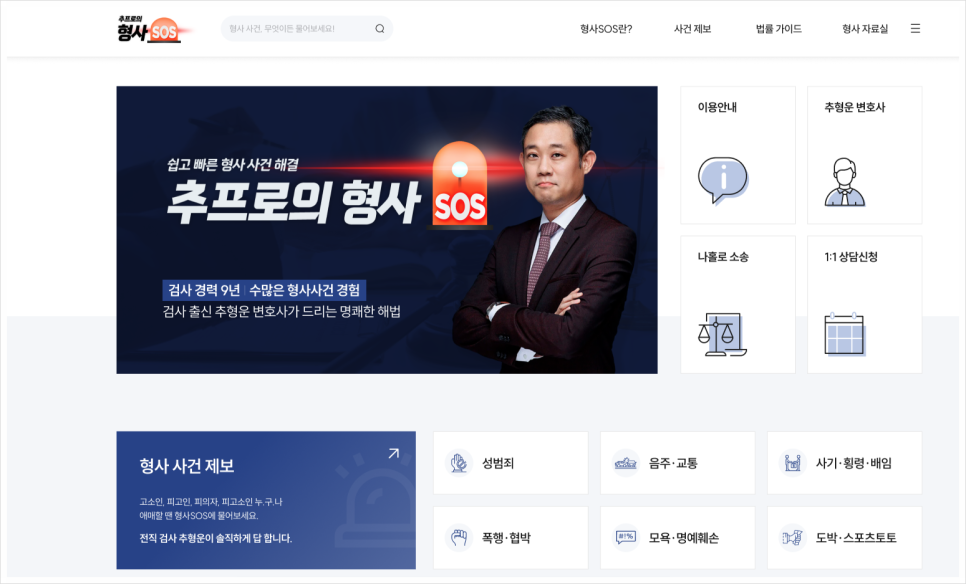The height and width of the screenshot is (584, 966).
Task: Select the 음주·교통 car icon
Action: click(x=625, y=463)
